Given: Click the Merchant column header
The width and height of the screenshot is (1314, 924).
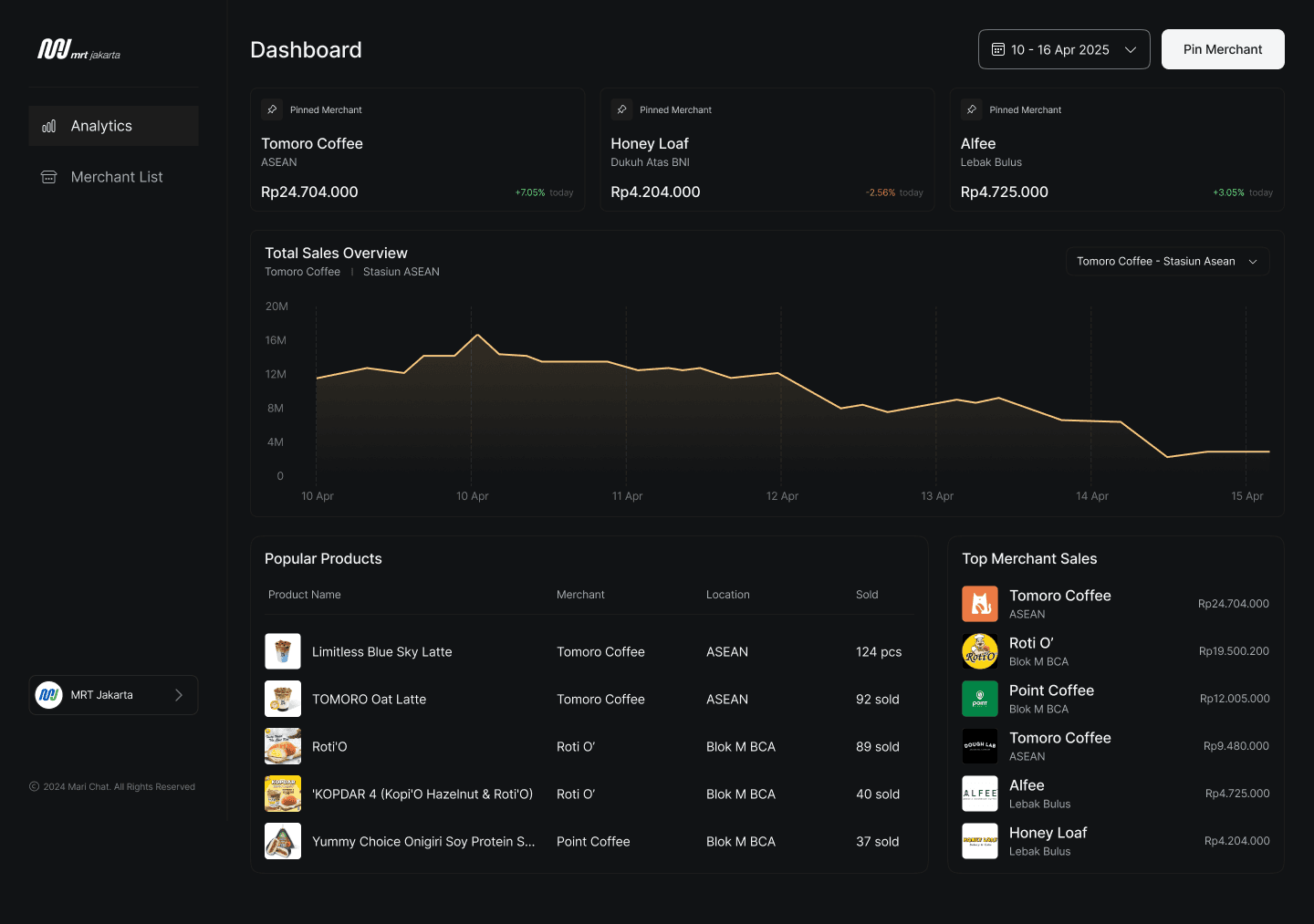Looking at the screenshot, I should [580, 595].
